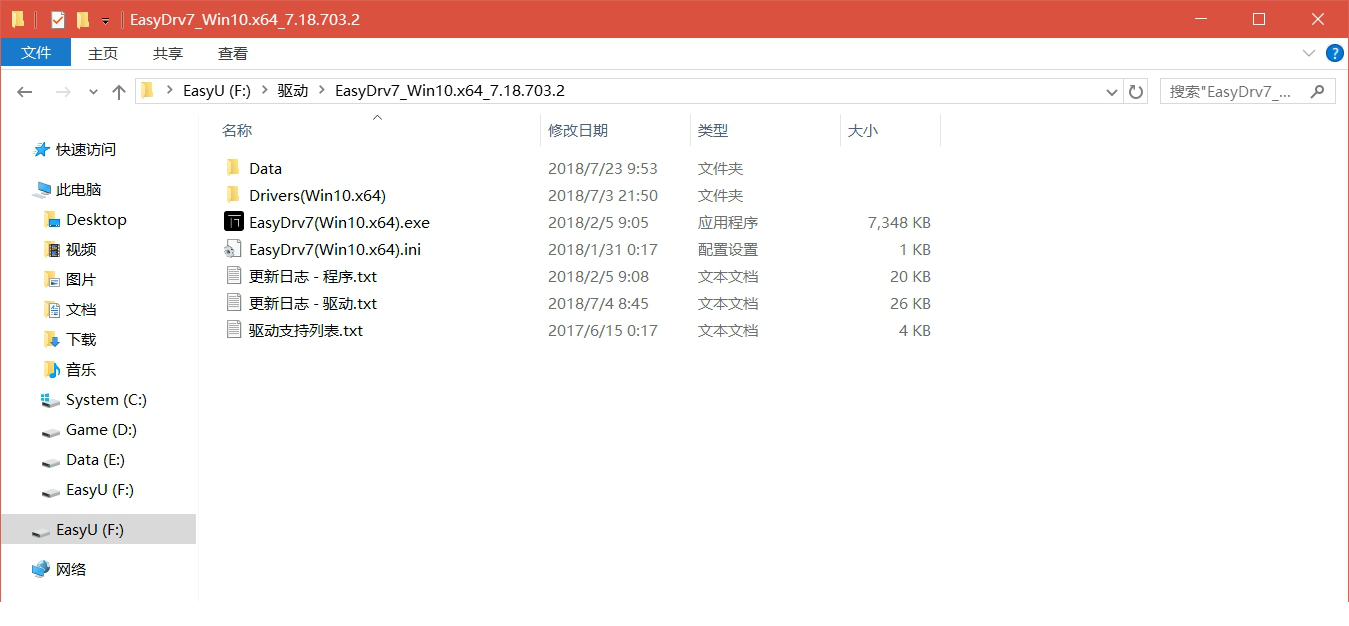This screenshot has width=1349, height=626.
Task: Click the Desktop folder icon in sidebar
Action: tap(52, 219)
